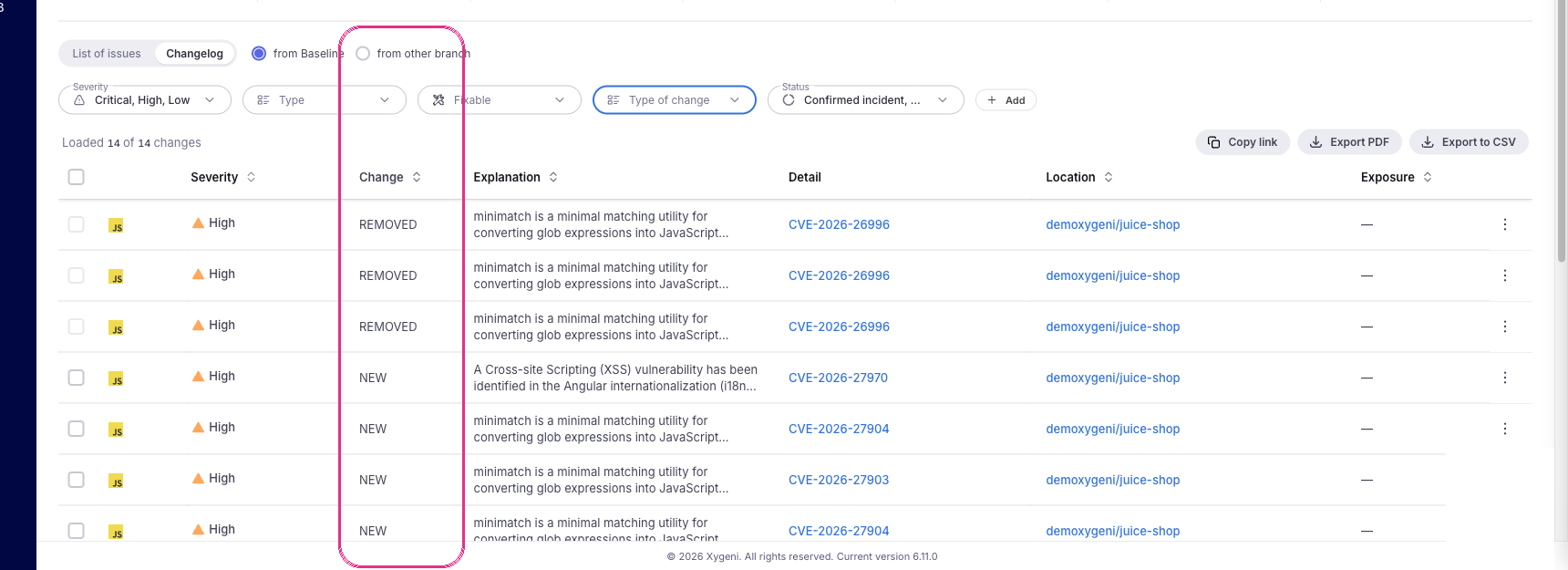Click the Explanation column sort icon

tap(553, 177)
